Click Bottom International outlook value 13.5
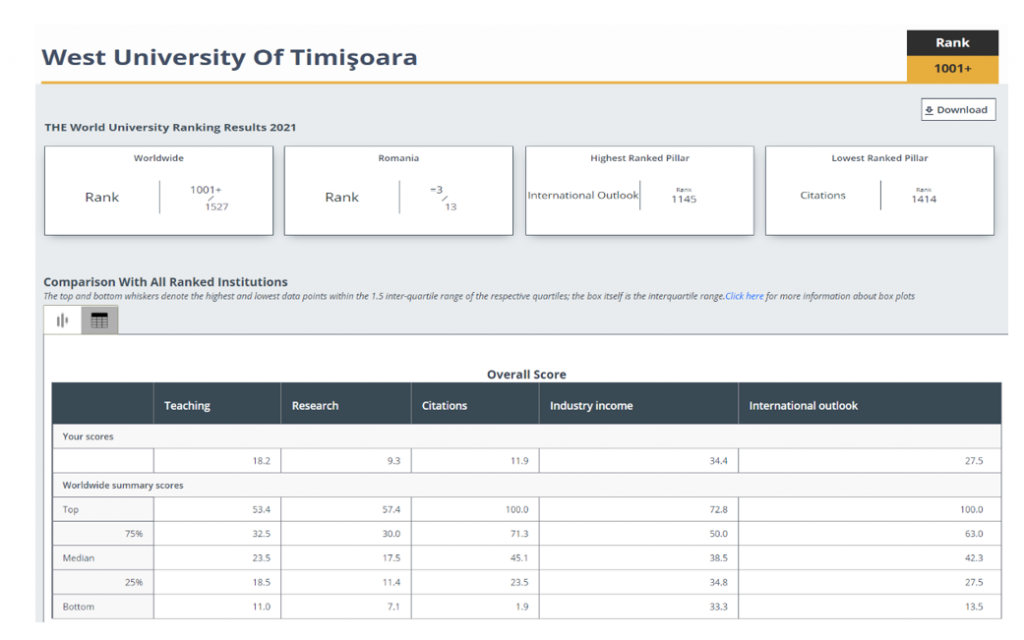The height and width of the screenshot is (640, 1024). [x=974, y=607]
